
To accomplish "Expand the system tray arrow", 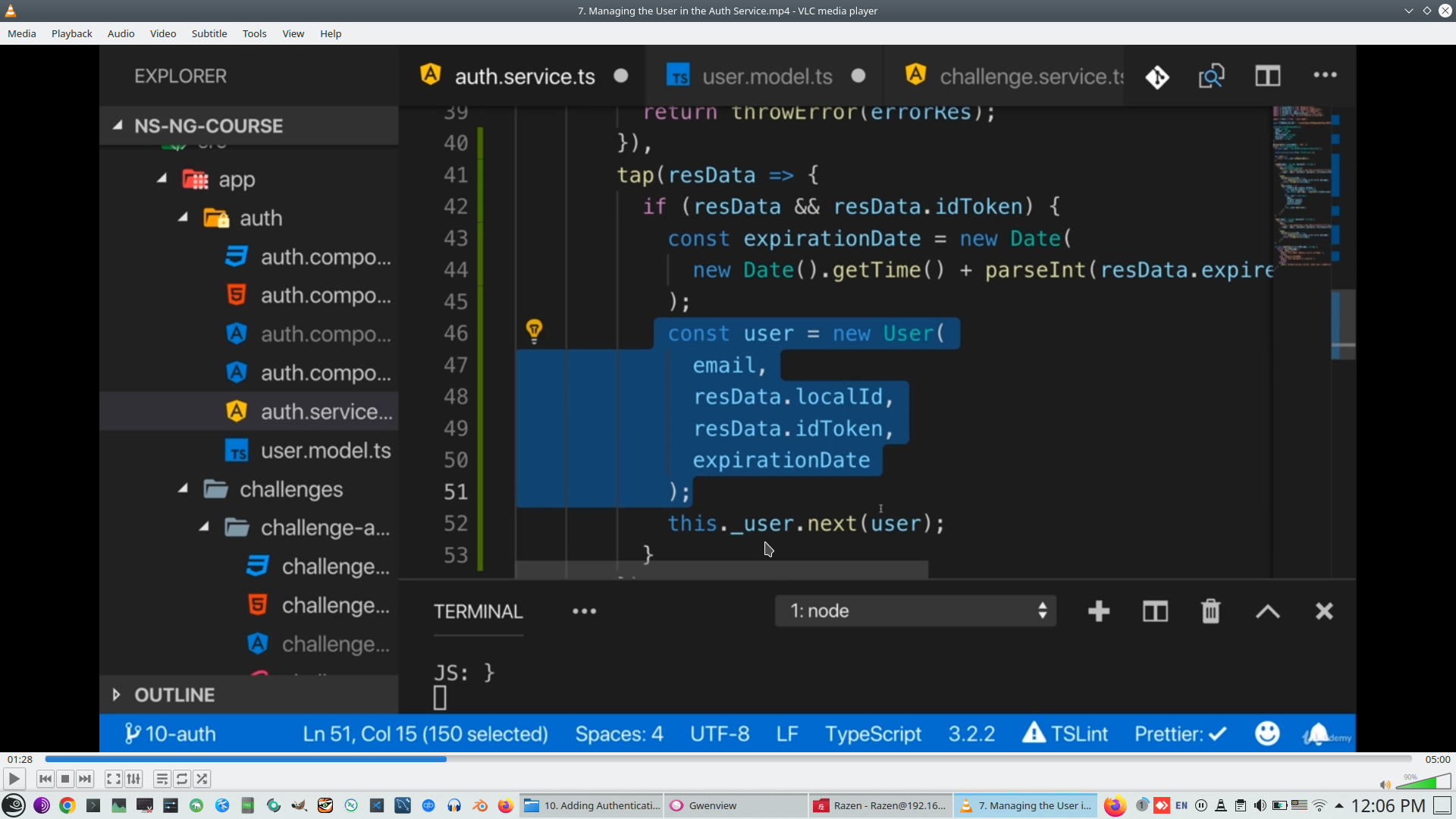I will [x=1339, y=805].
